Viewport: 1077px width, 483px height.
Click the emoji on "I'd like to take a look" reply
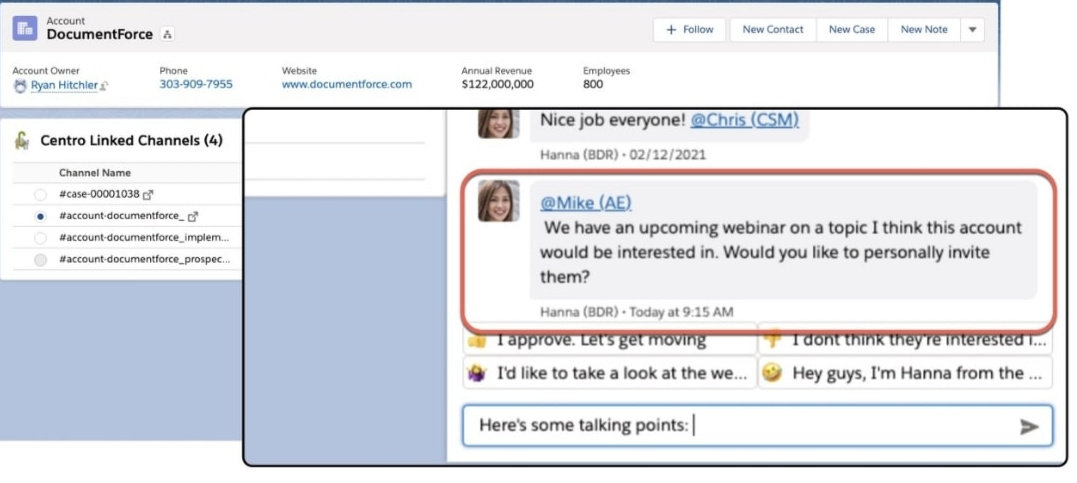tap(476, 373)
